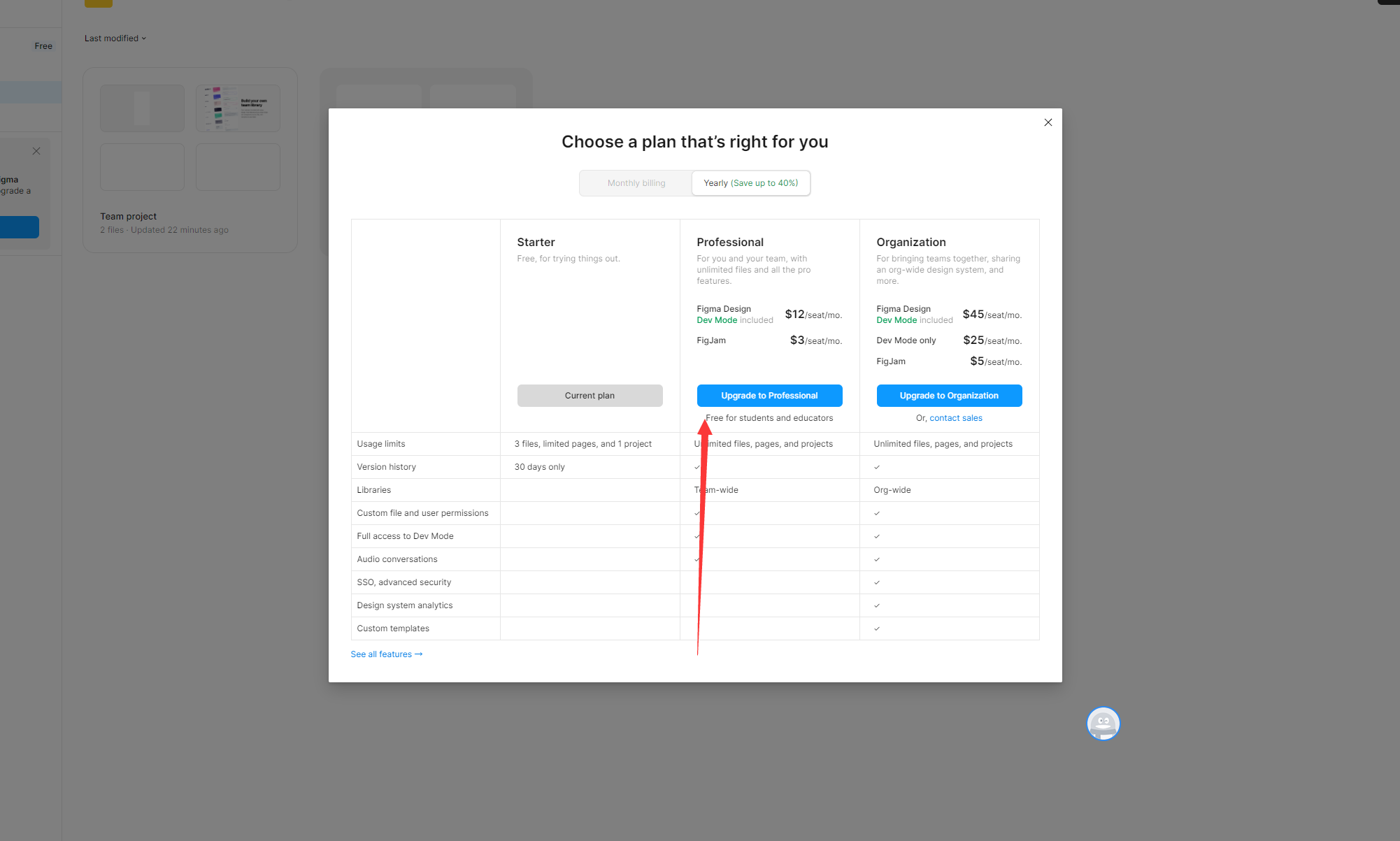The width and height of the screenshot is (1400, 841).
Task: Click SSO, advanced security row label
Action: 404,582
